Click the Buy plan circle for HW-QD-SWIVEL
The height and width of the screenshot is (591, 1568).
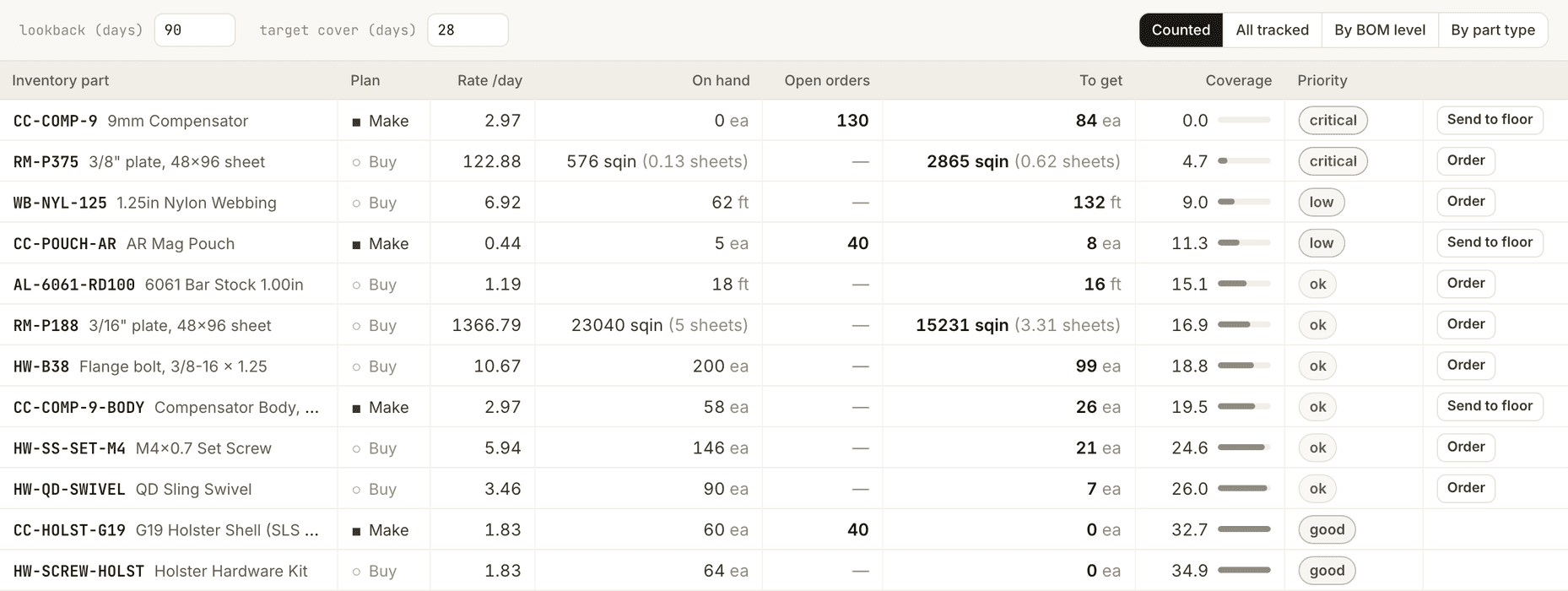(x=356, y=490)
